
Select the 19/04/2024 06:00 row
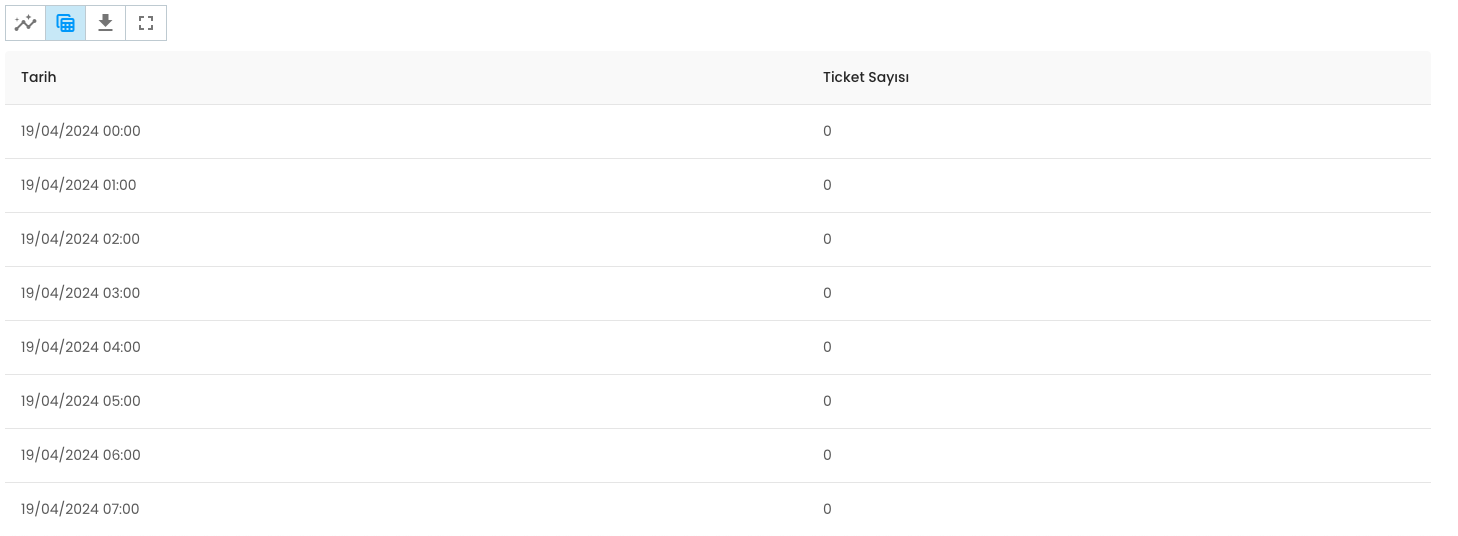pyautogui.click(x=718, y=455)
